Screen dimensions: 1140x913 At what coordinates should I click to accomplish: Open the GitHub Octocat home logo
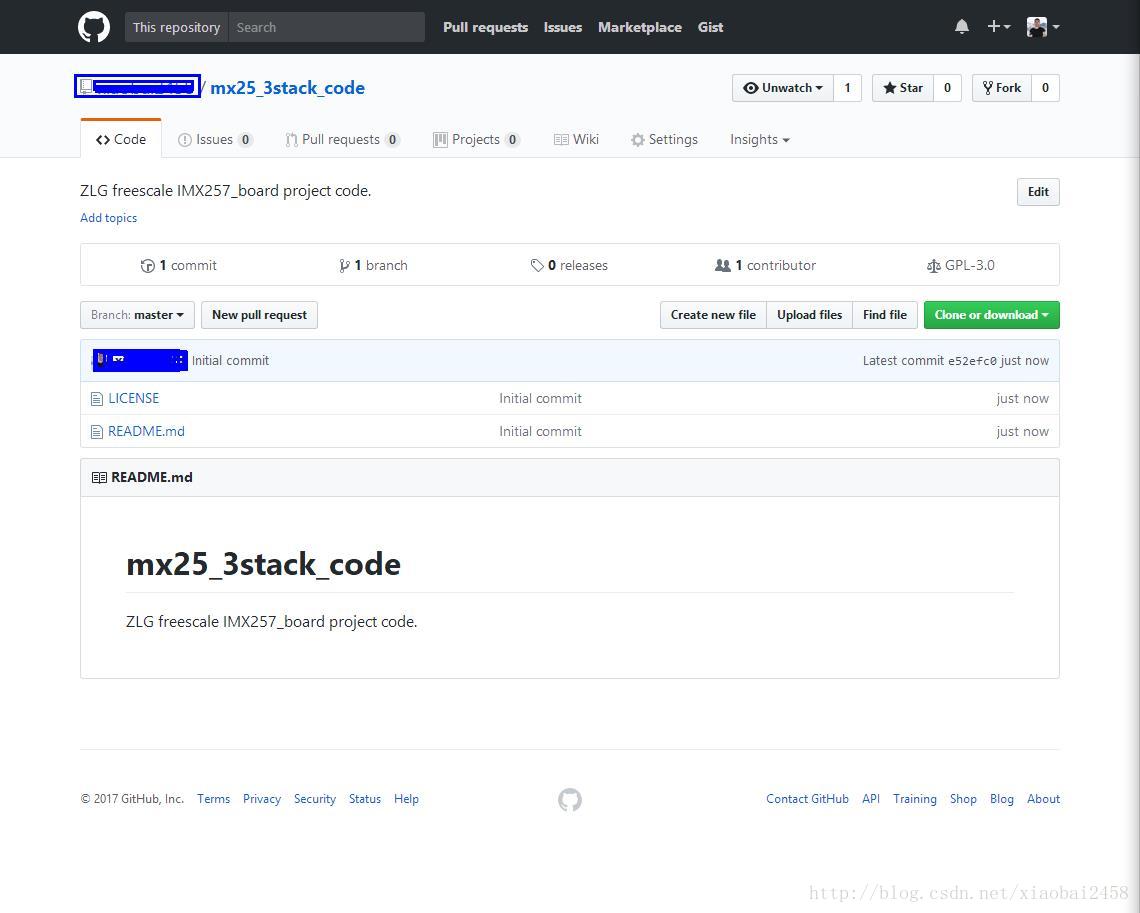pos(94,27)
